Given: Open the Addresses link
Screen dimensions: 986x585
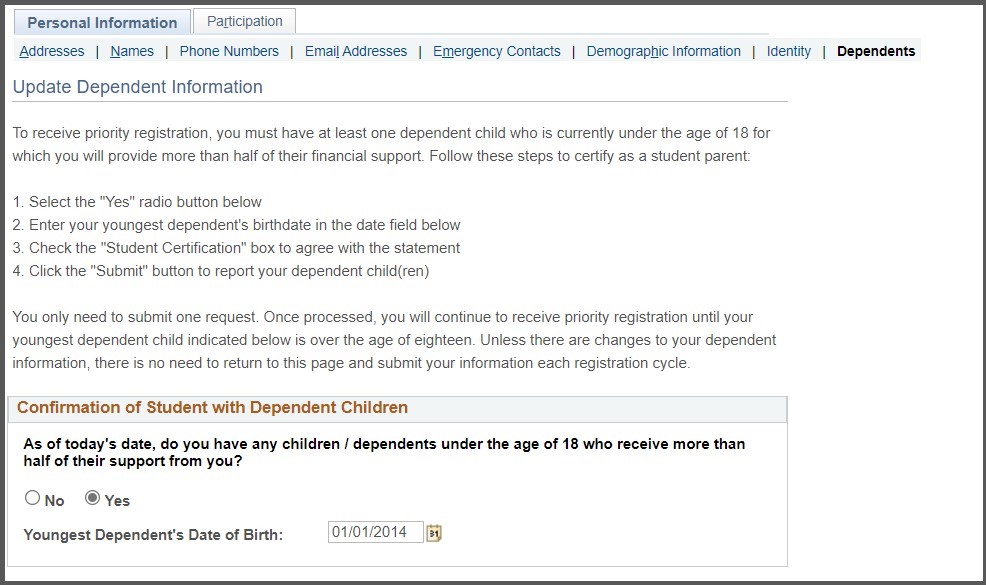Looking at the screenshot, I should tap(51, 51).
